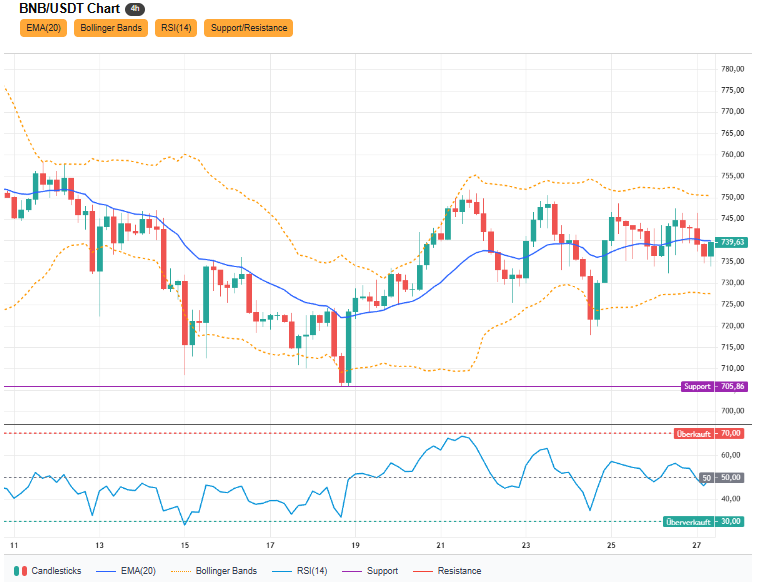Toggle the EMA(20) indicator button
The height and width of the screenshot is (582, 757).
pos(43,28)
